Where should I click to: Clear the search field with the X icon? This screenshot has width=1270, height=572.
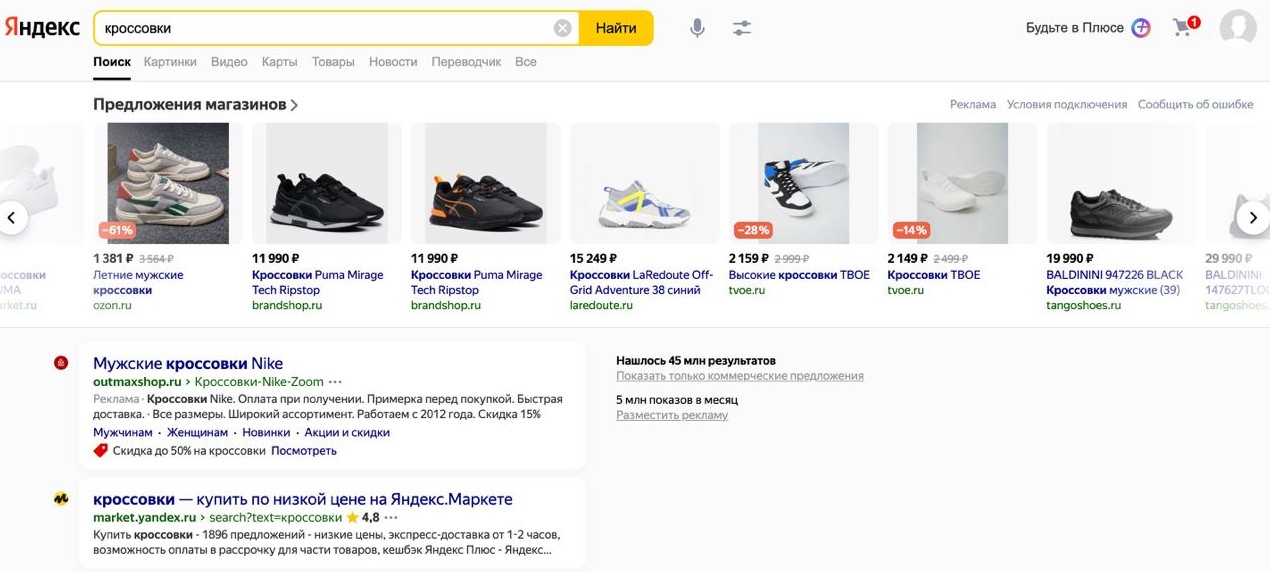click(563, 28)
